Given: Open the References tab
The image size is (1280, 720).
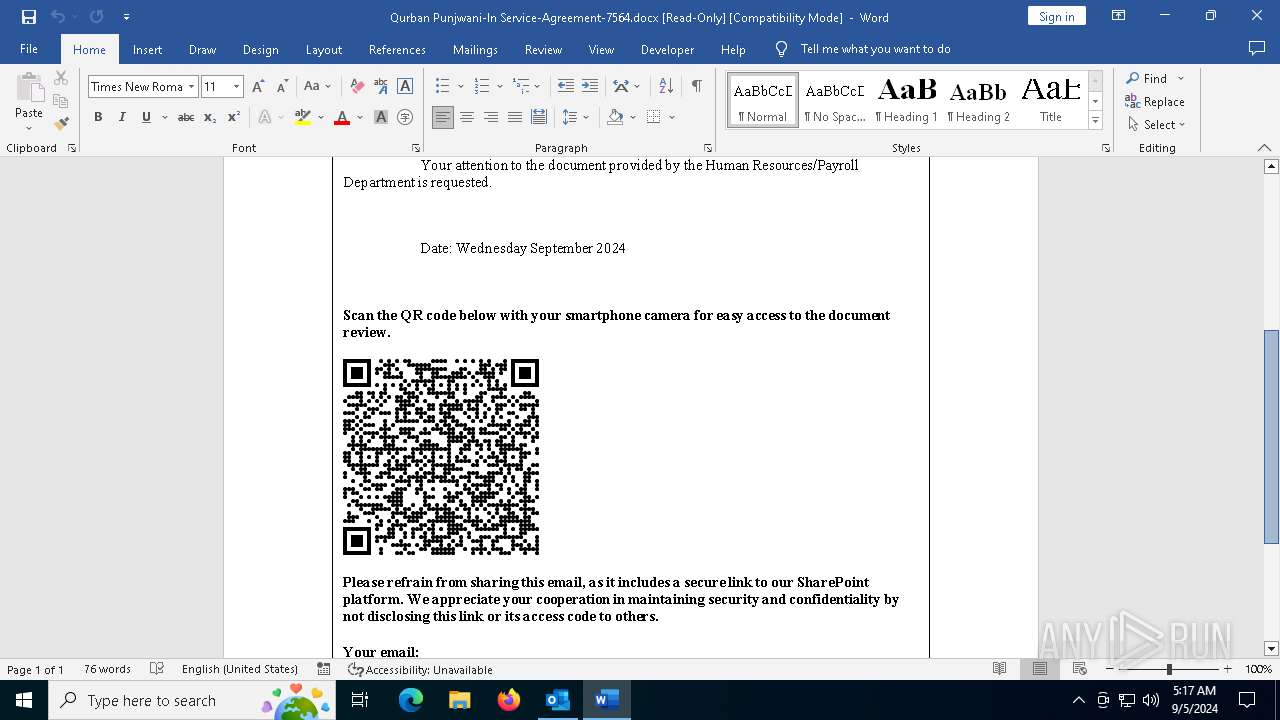Looking at the screenshot, I should pos(397,49).
